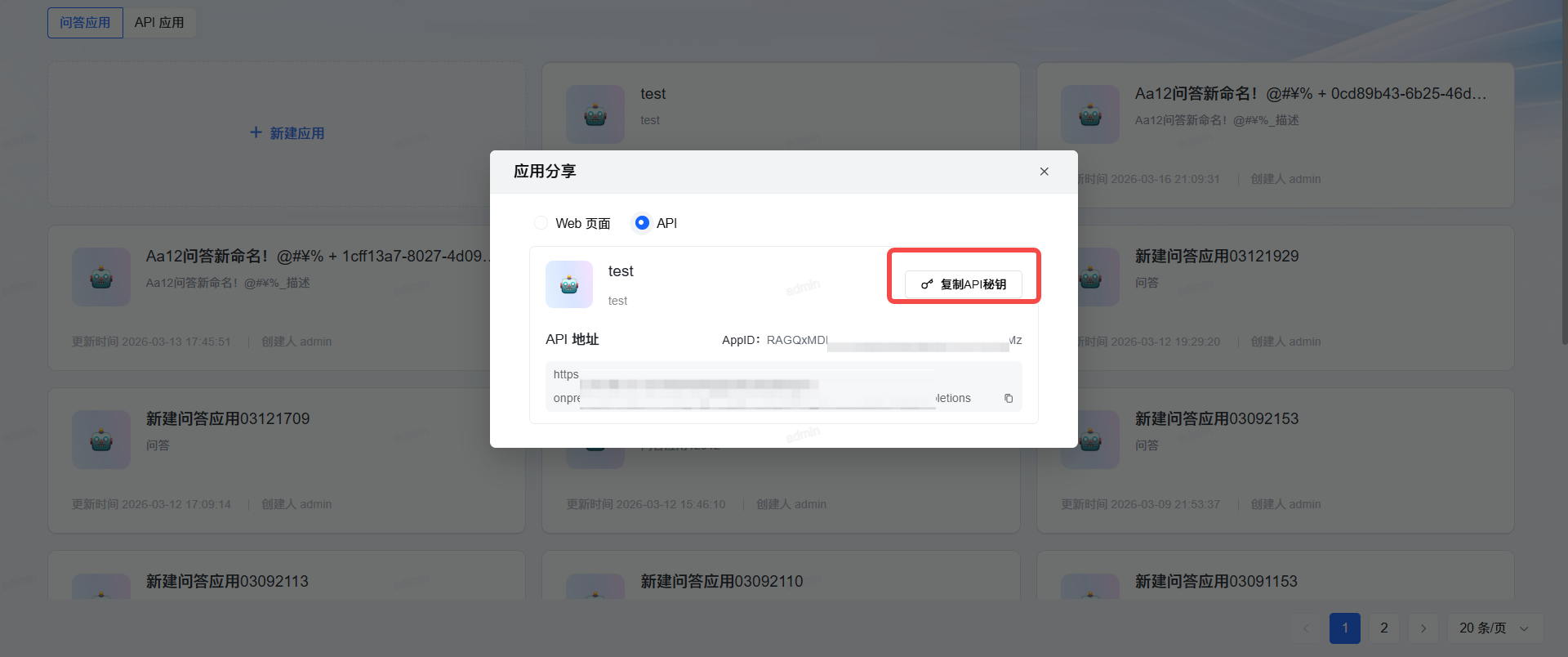Click the robot icon in share dialog
1568x657 pixels.
[569, 284]
